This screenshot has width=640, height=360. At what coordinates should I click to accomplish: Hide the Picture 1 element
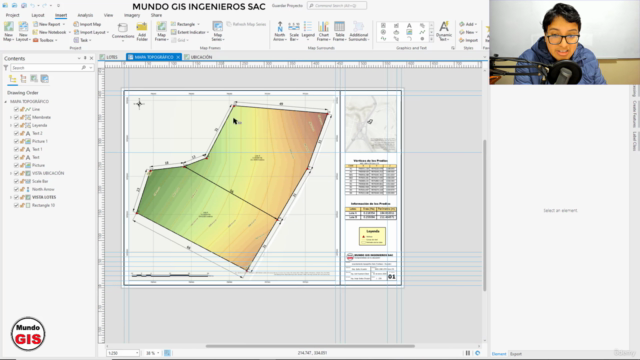coord(16,141)
